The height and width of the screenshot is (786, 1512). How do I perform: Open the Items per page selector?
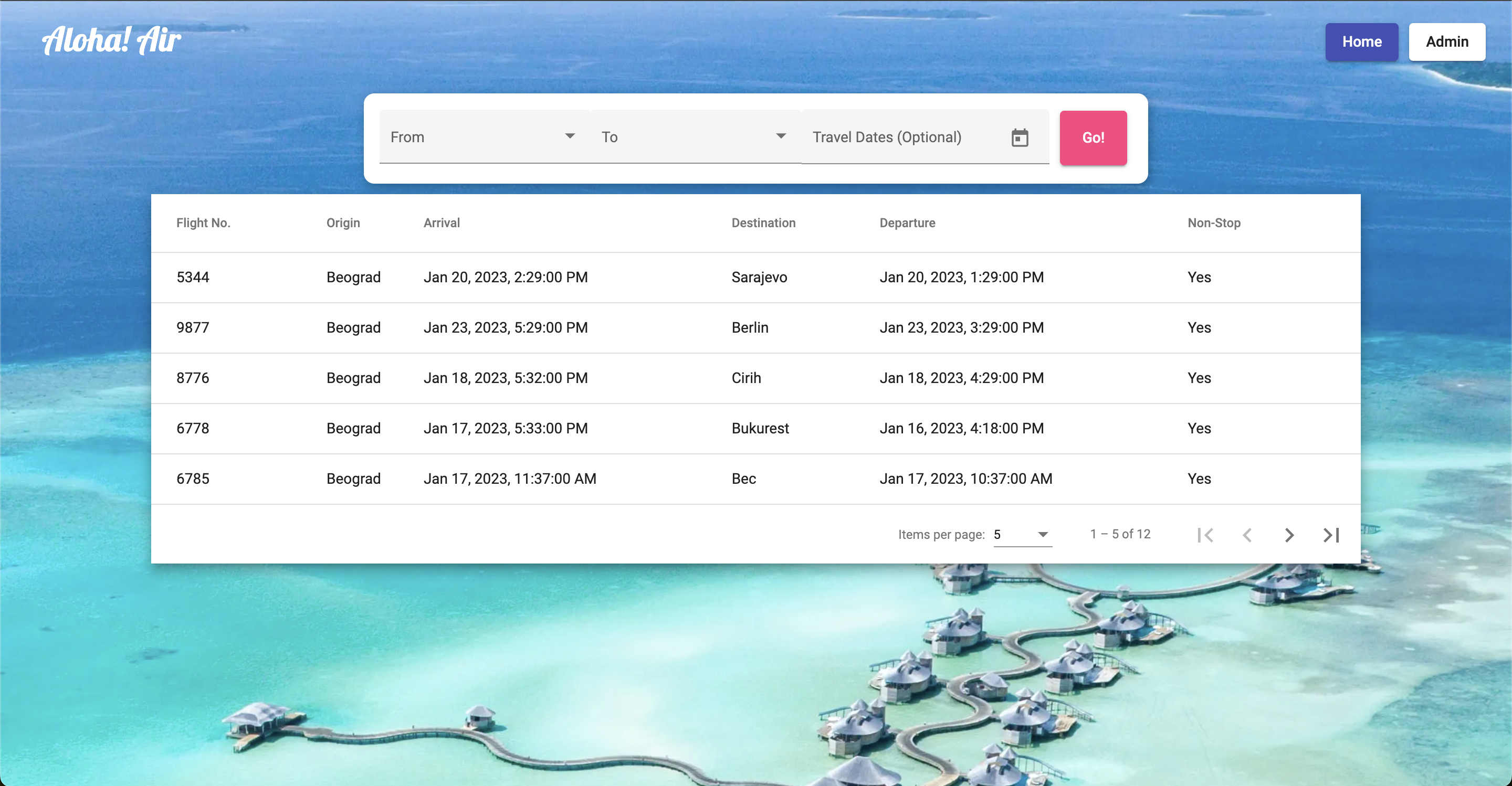pyautogui.click(x=1022, y=534)
